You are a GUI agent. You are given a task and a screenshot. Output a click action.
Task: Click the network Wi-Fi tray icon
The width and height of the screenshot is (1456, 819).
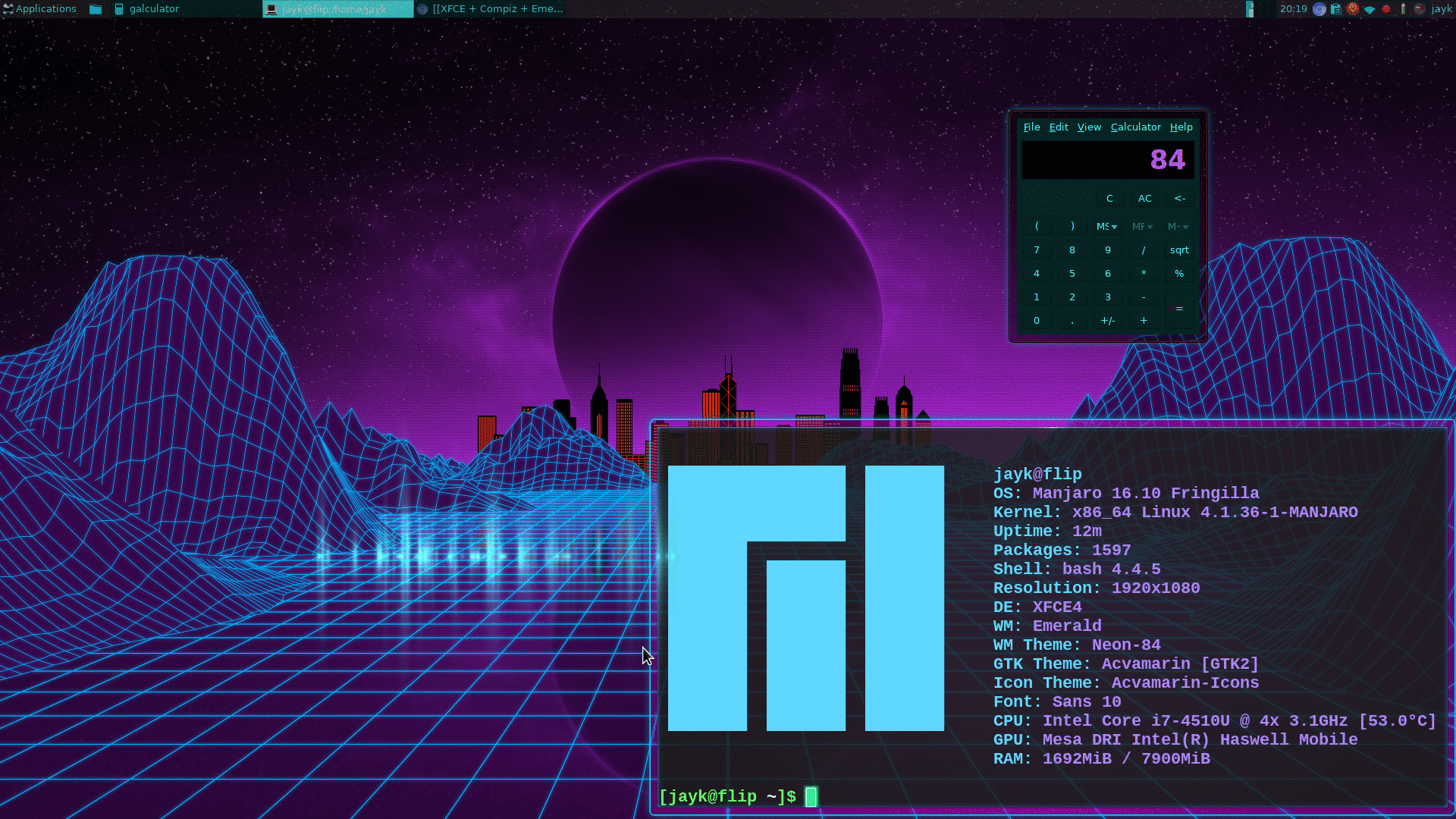click(x=1370, y=10)
